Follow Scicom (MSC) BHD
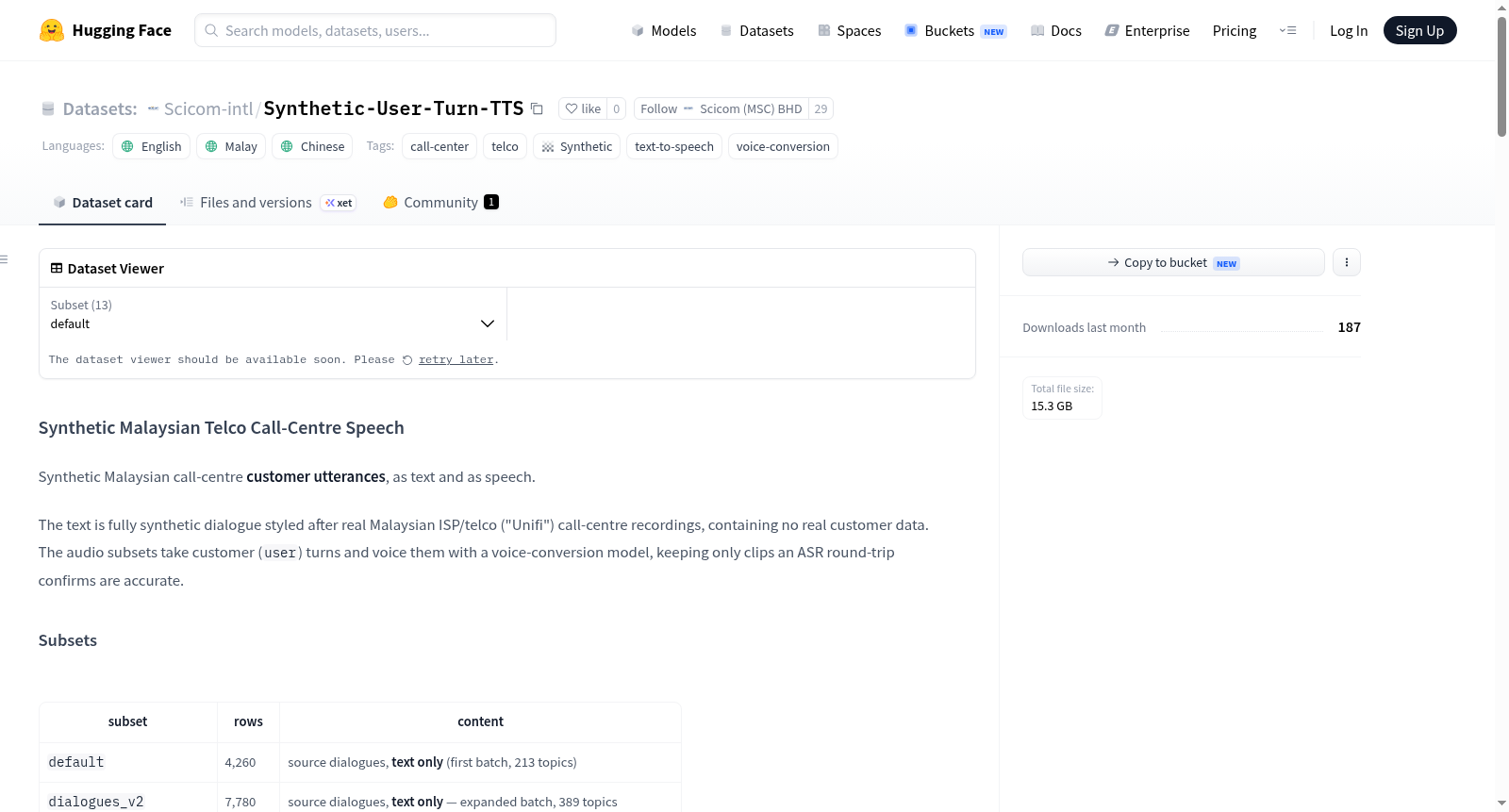Viewport: 1509px width, 812px height. coord(721,108)
